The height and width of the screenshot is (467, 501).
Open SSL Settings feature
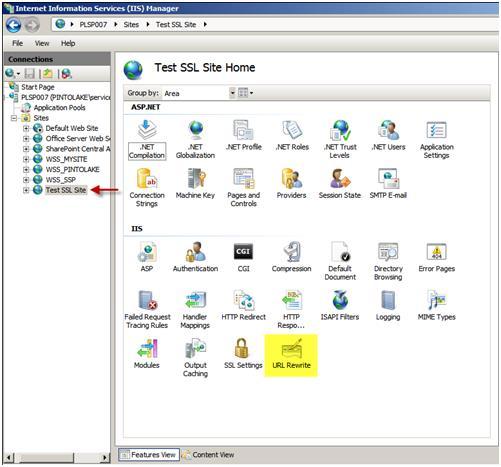tap(243, 354)
